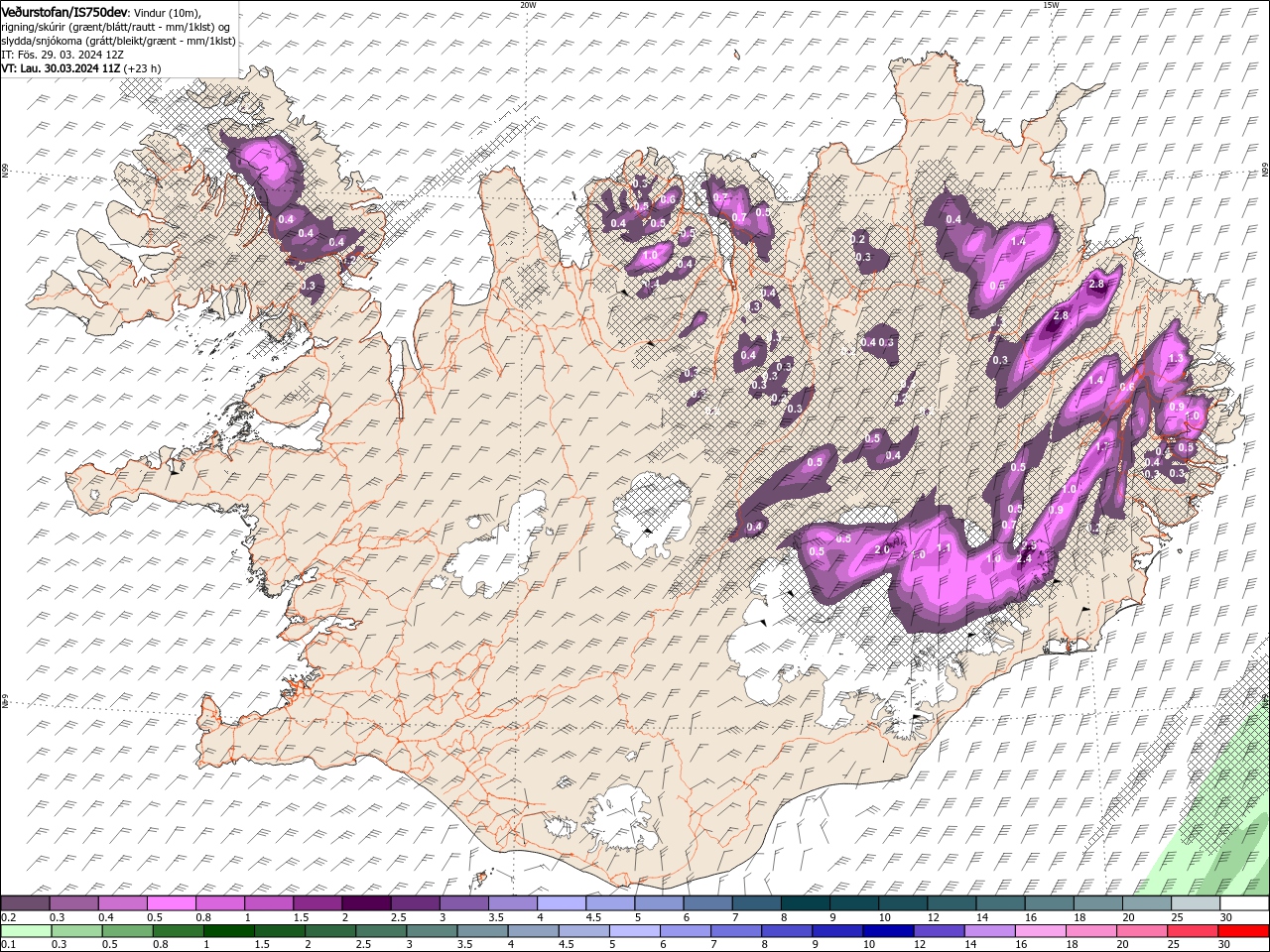The width and height of the screenshot is (1270, 952).
Task: Click the 20W longitude label
Action: tap(528, 5)
